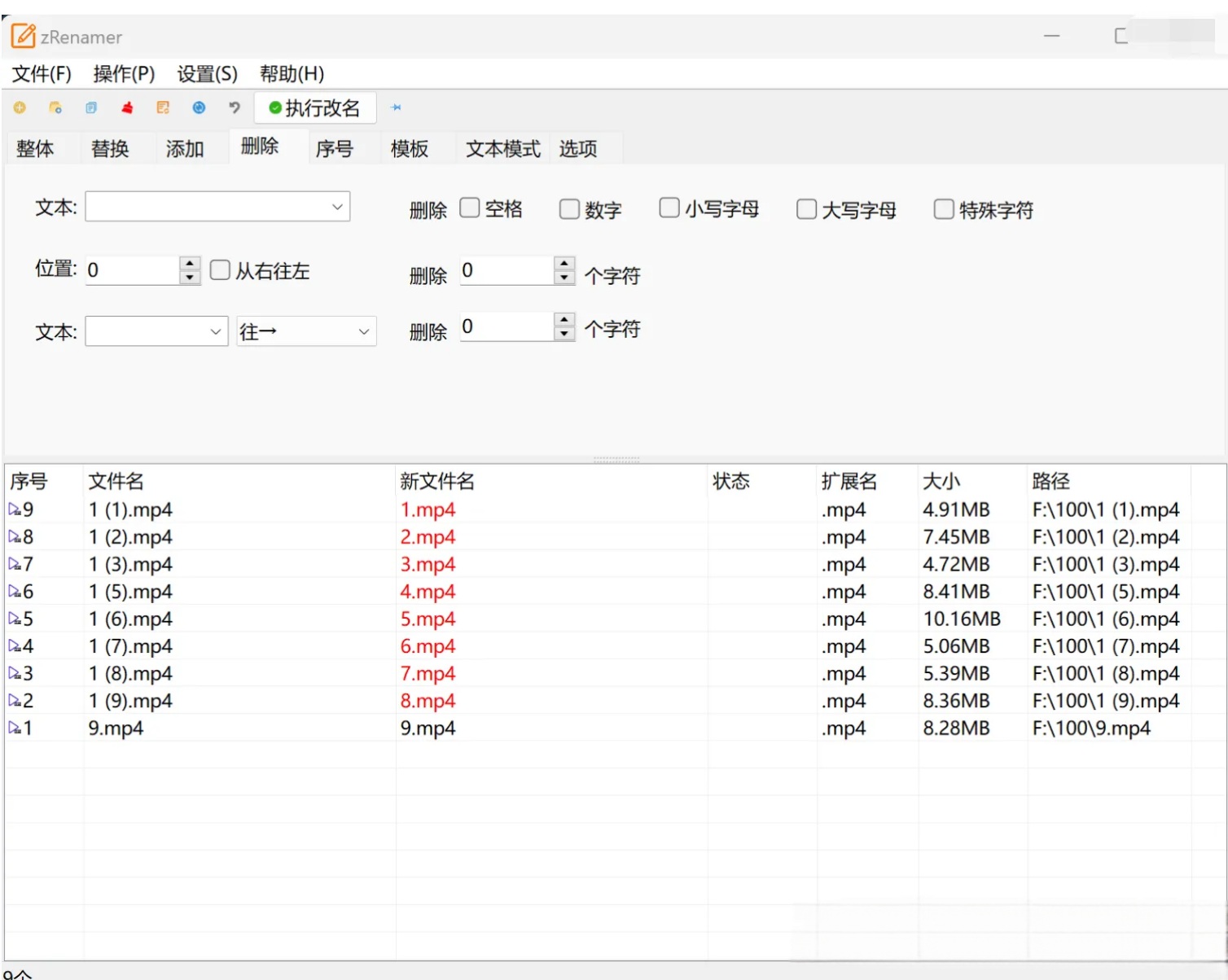1228x980 pixels.
Task: Click the 状态 column header
Action: pos(762,481)
